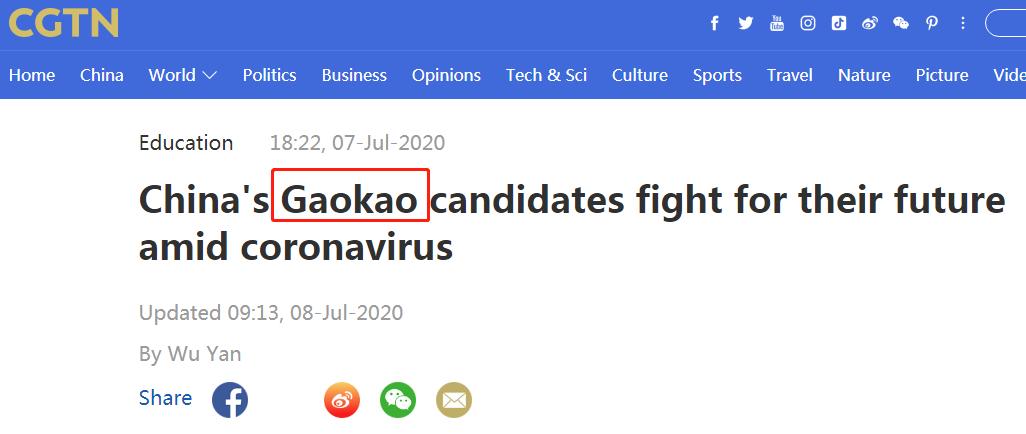Open CGTN's YouTube channel icon
The height and width of the screenshot is (434, 1026).
pos(776,23)
